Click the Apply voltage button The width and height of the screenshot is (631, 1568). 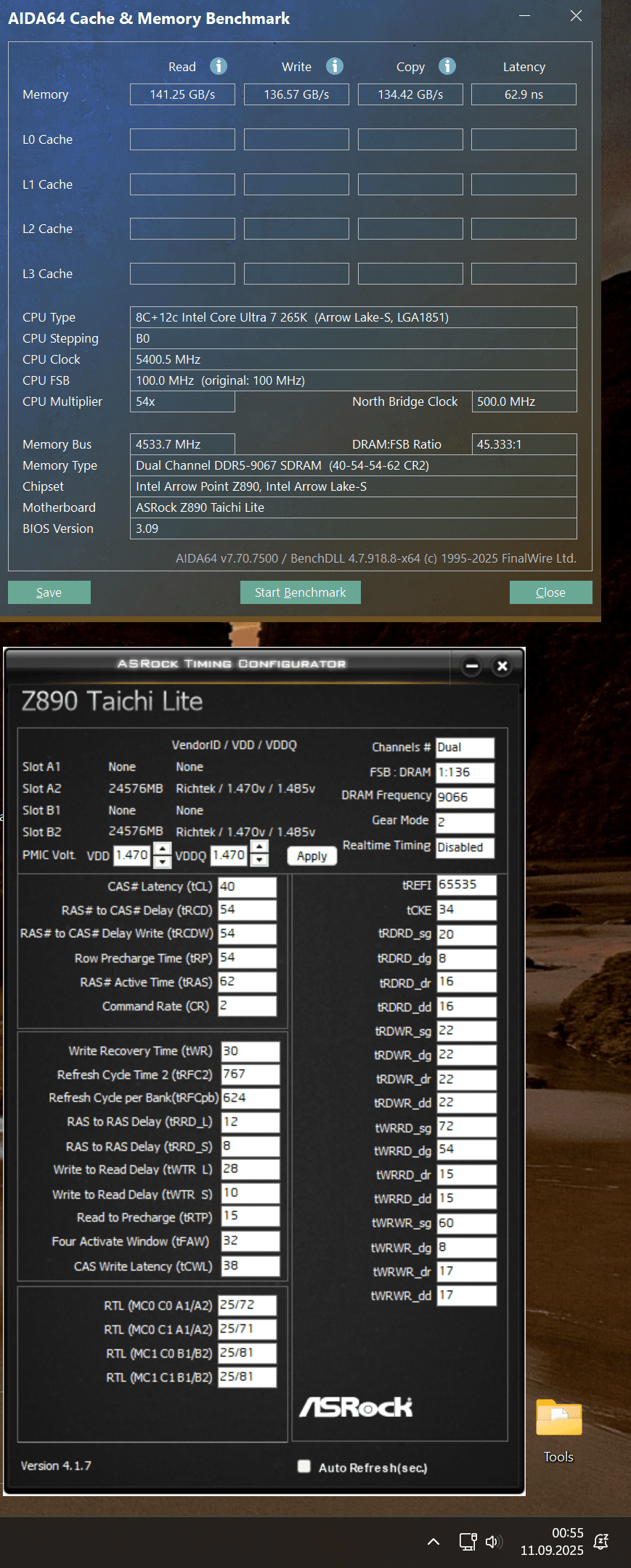point(312,856)
